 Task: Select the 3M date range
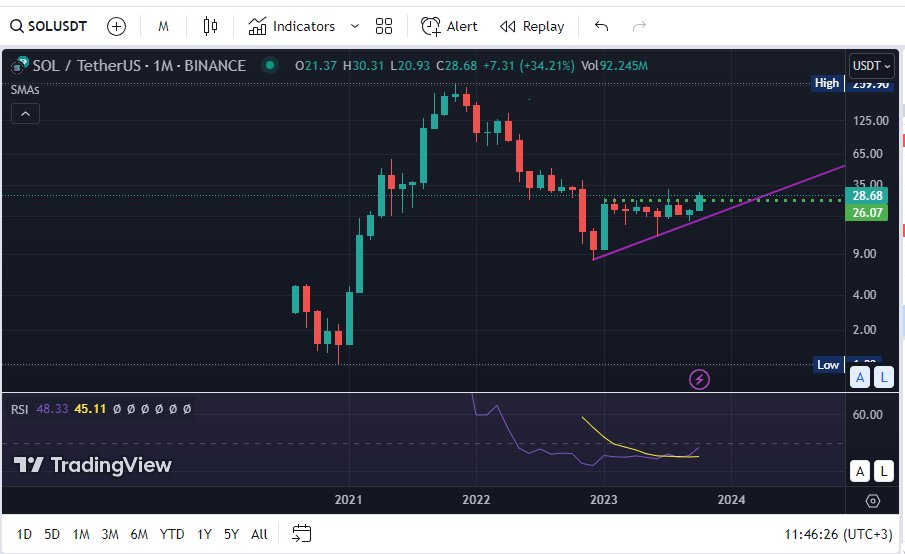(110, 534)
